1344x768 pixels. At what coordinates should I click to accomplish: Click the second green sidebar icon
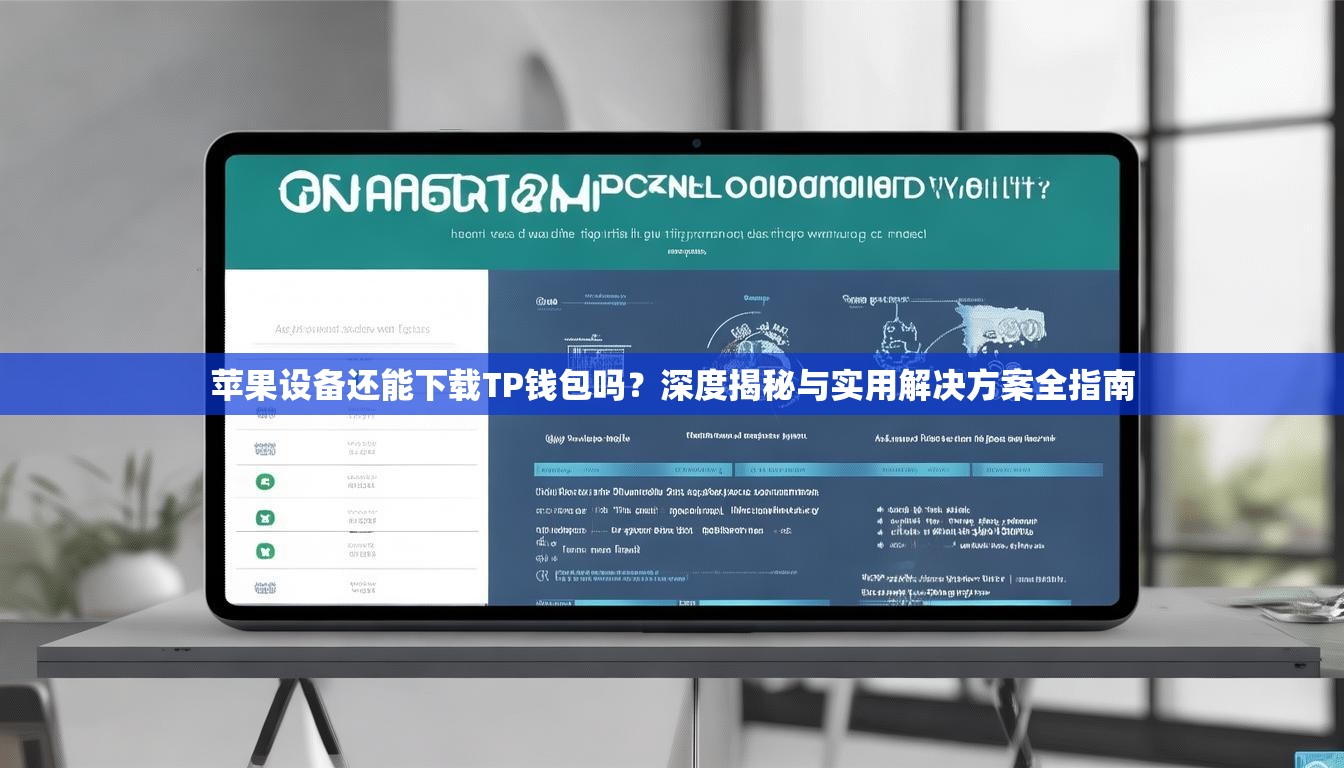265,517
